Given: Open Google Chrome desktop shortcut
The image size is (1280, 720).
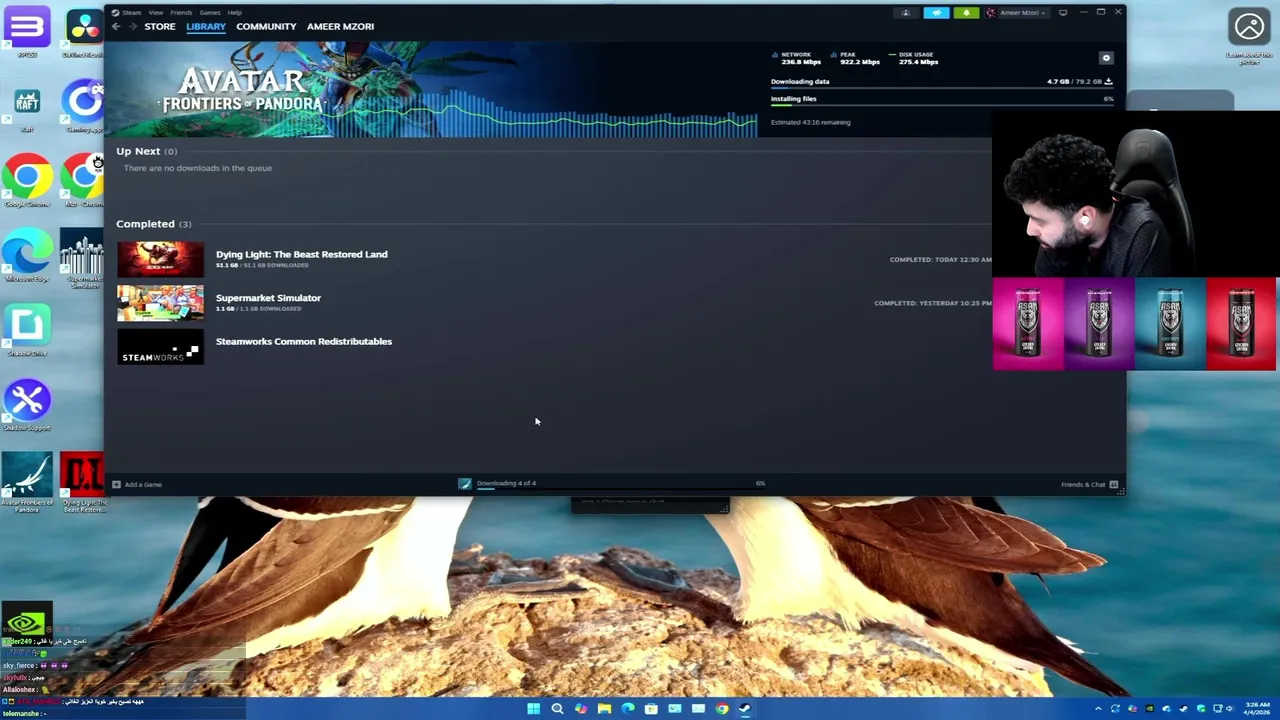Looking at the screenshot, I should click(x=27, y=181).
